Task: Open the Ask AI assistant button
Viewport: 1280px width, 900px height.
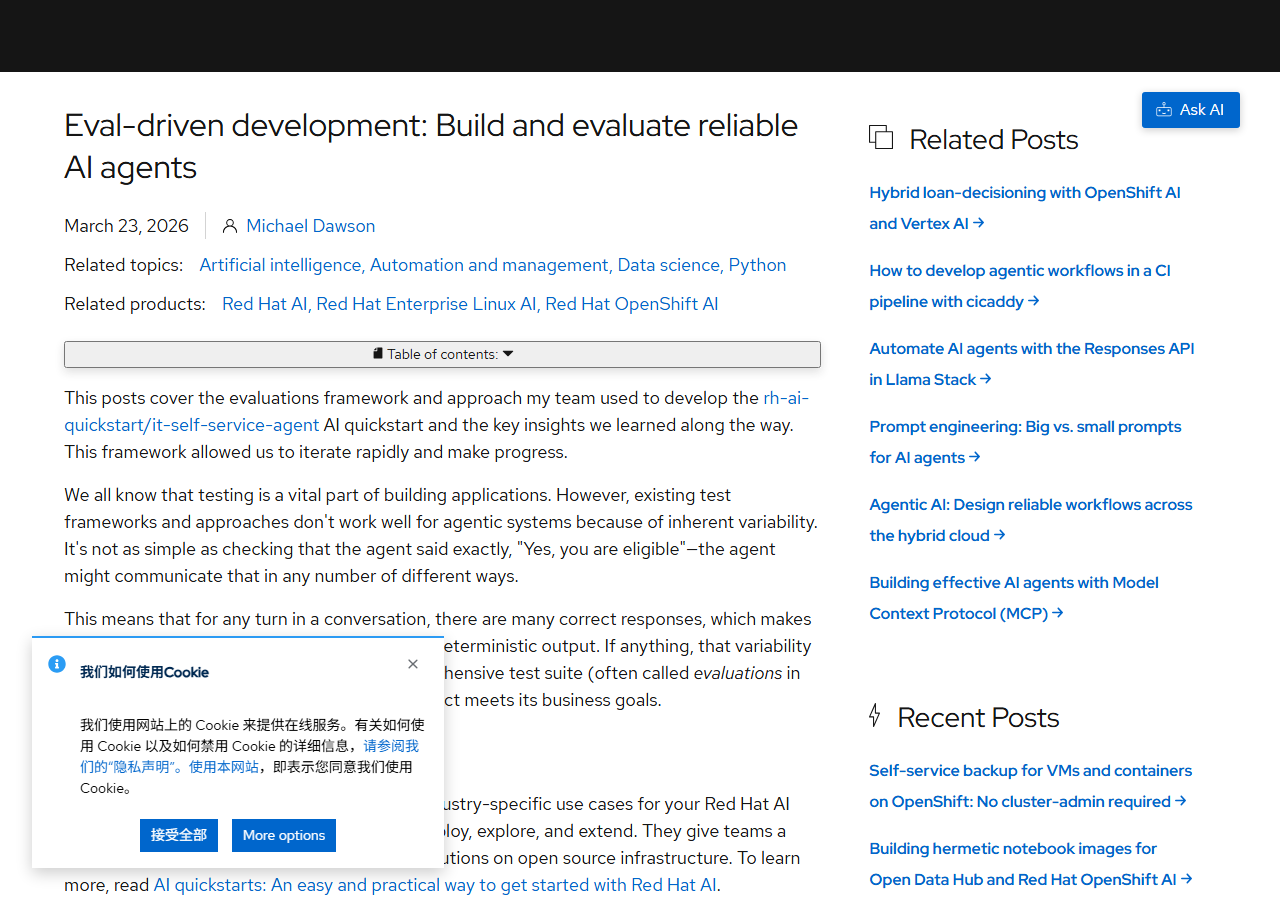Action: [x=1190, y=110]
